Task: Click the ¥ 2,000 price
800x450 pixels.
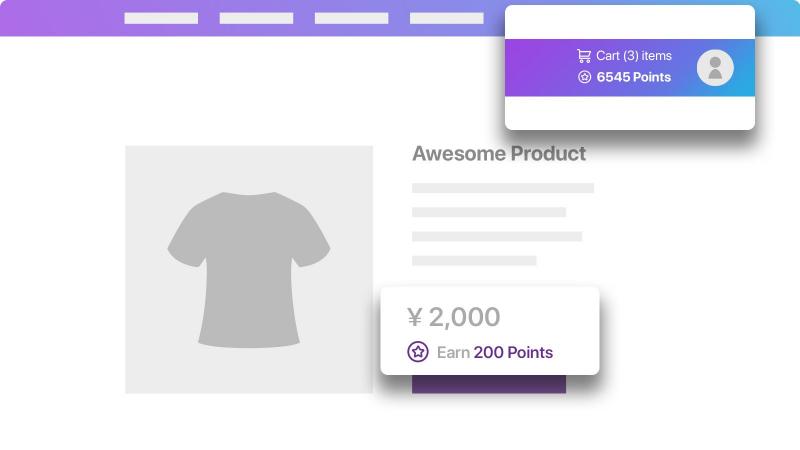Action: [454, 317]
